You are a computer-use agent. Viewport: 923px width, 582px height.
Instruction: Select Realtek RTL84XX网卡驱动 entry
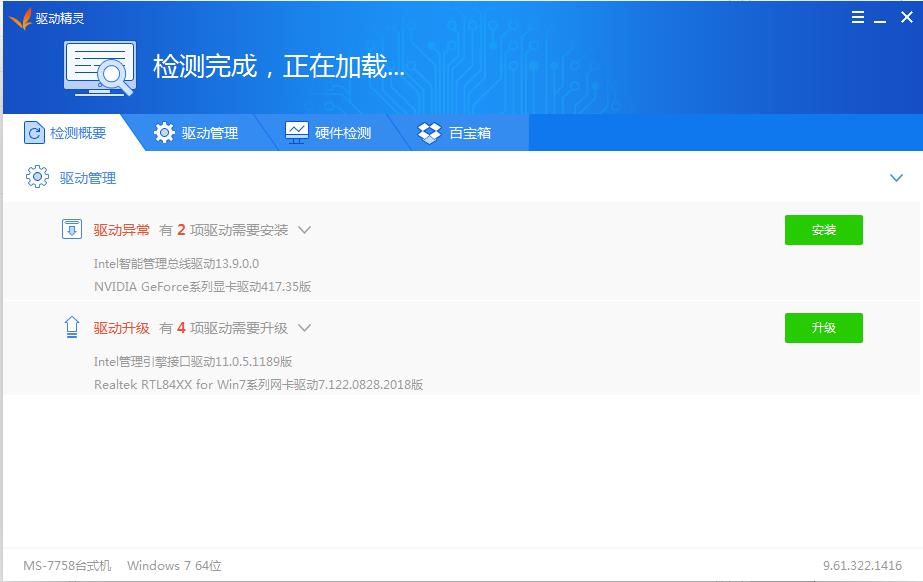pos(258,384)
